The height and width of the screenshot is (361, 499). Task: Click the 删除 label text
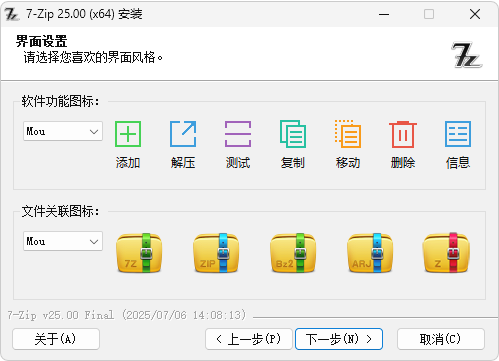click(403, 163)
